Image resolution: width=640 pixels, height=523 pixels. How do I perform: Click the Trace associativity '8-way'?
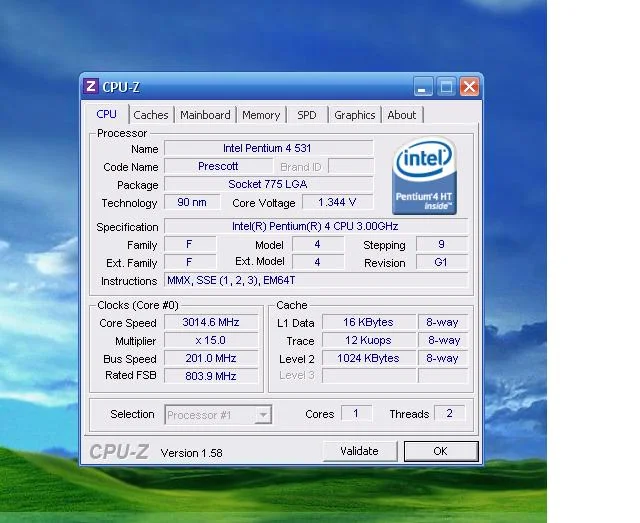443,340
